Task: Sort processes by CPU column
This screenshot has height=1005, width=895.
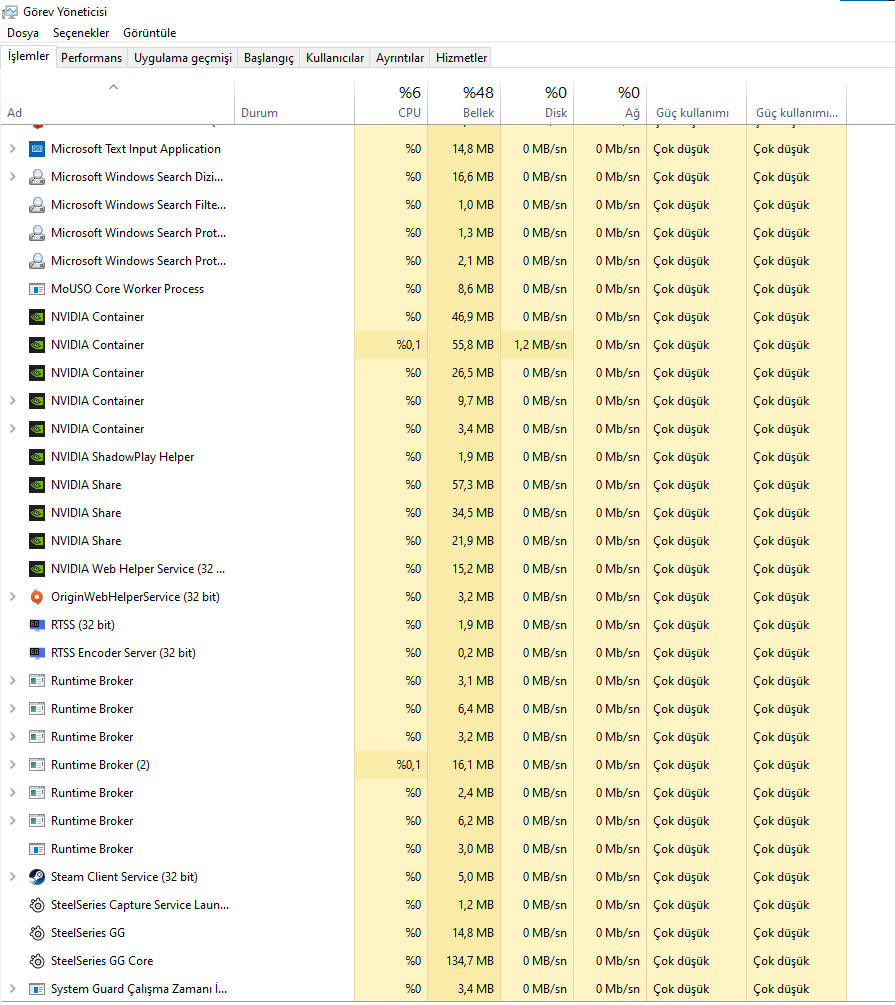Action: [x=391, y=103]
